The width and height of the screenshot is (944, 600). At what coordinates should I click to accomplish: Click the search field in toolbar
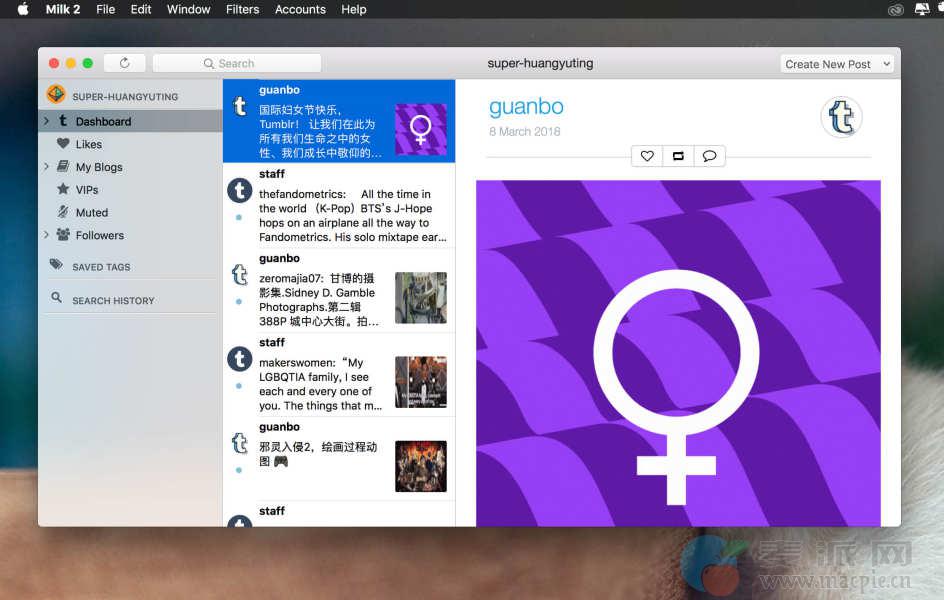pos(237,63)
